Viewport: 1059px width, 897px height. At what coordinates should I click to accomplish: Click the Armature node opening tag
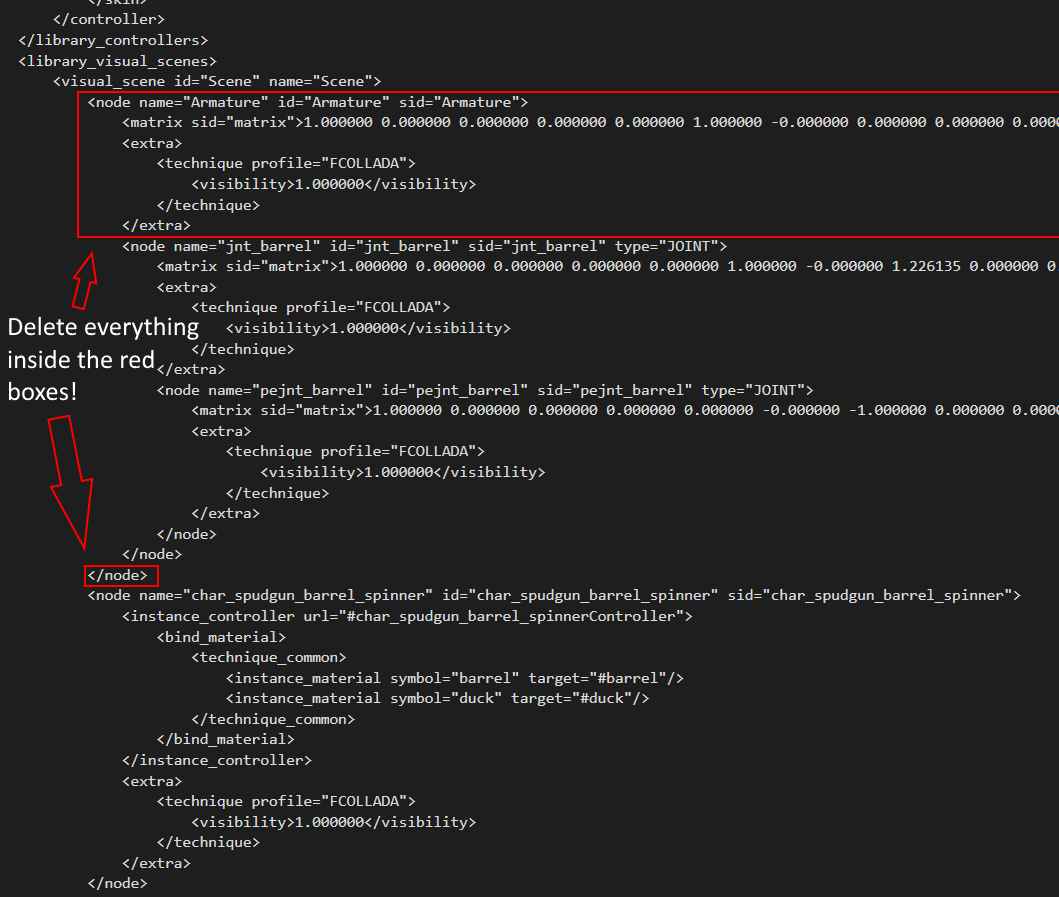[x=308, y=102]
